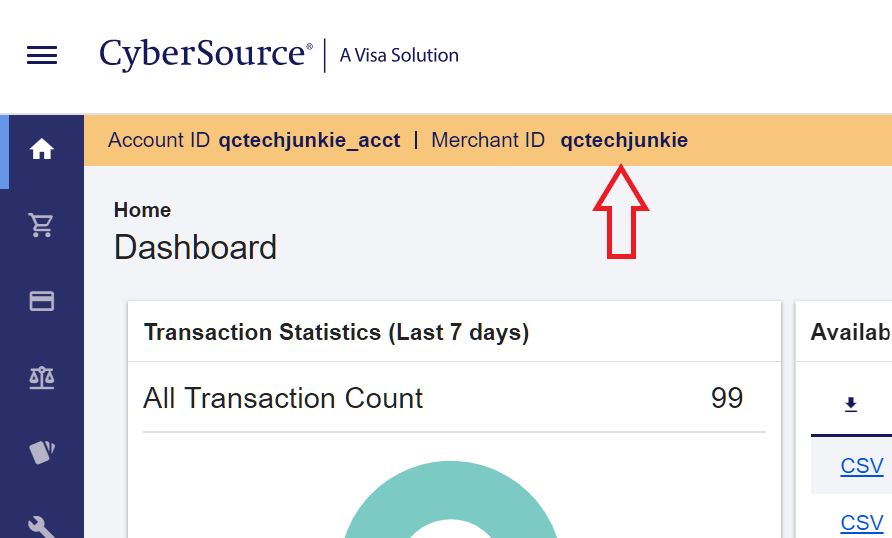The width and height of the screenshot is (892, 538).
Task: Click the Dashboard page heading
Action: (195, 247)
